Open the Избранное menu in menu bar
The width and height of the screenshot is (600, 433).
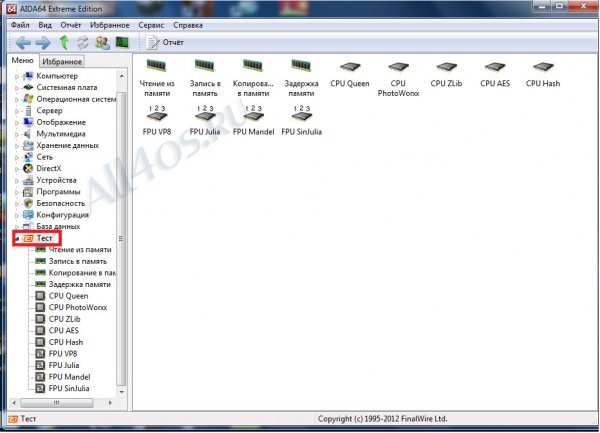point(110,25)
